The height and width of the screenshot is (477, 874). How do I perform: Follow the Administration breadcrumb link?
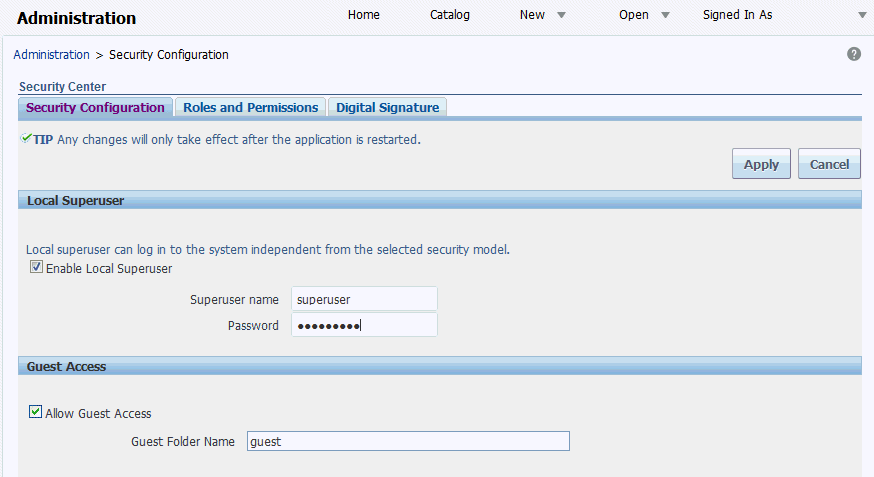[51, 54]
